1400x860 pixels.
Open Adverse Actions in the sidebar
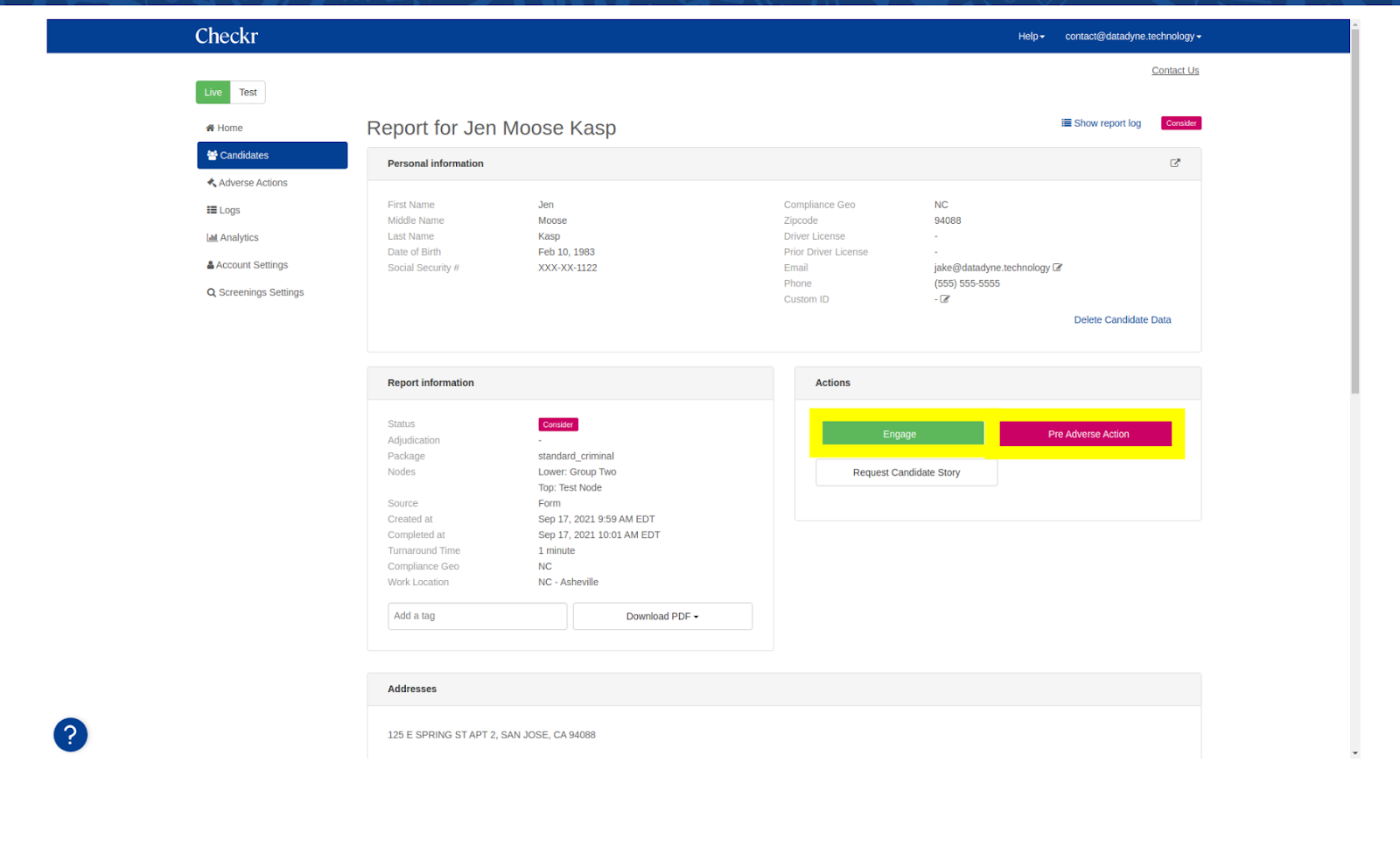pyautogui.click(x=252, y=183)
